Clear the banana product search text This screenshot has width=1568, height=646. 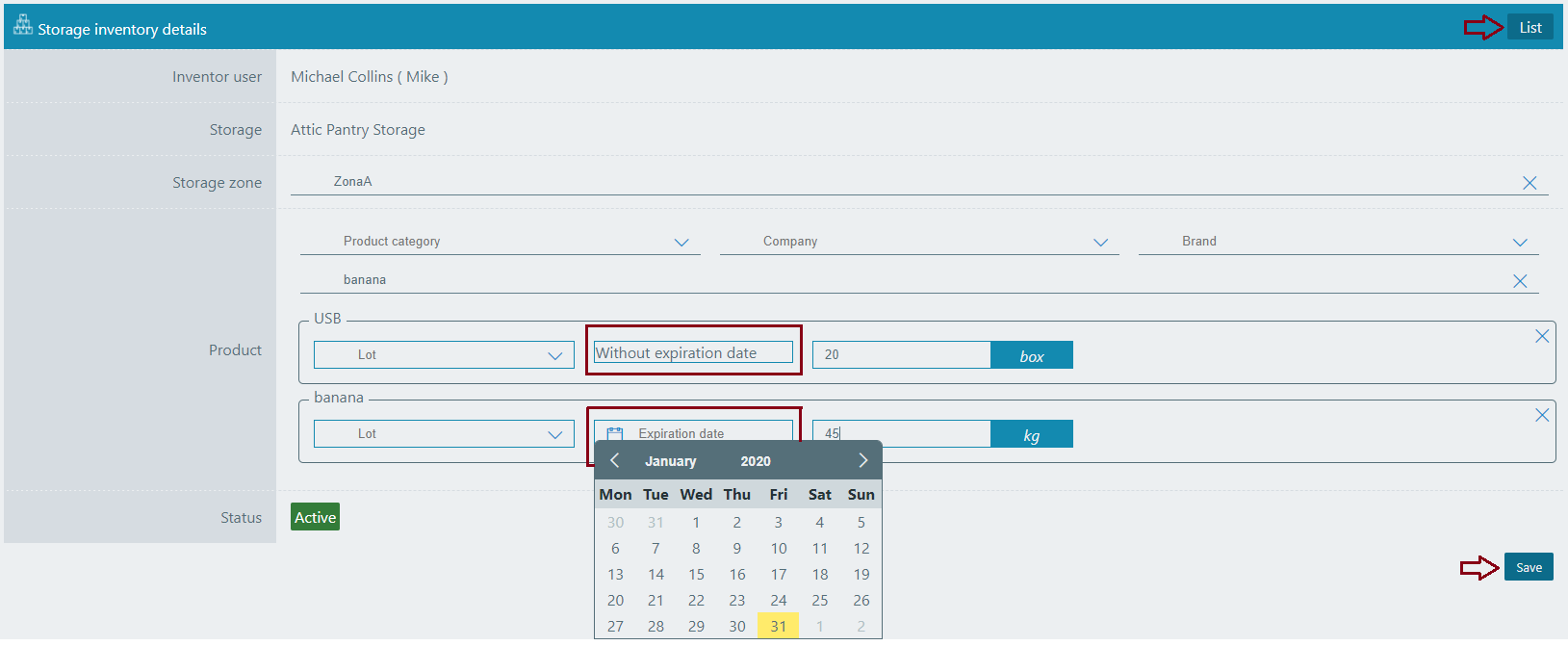[1520, 281]
